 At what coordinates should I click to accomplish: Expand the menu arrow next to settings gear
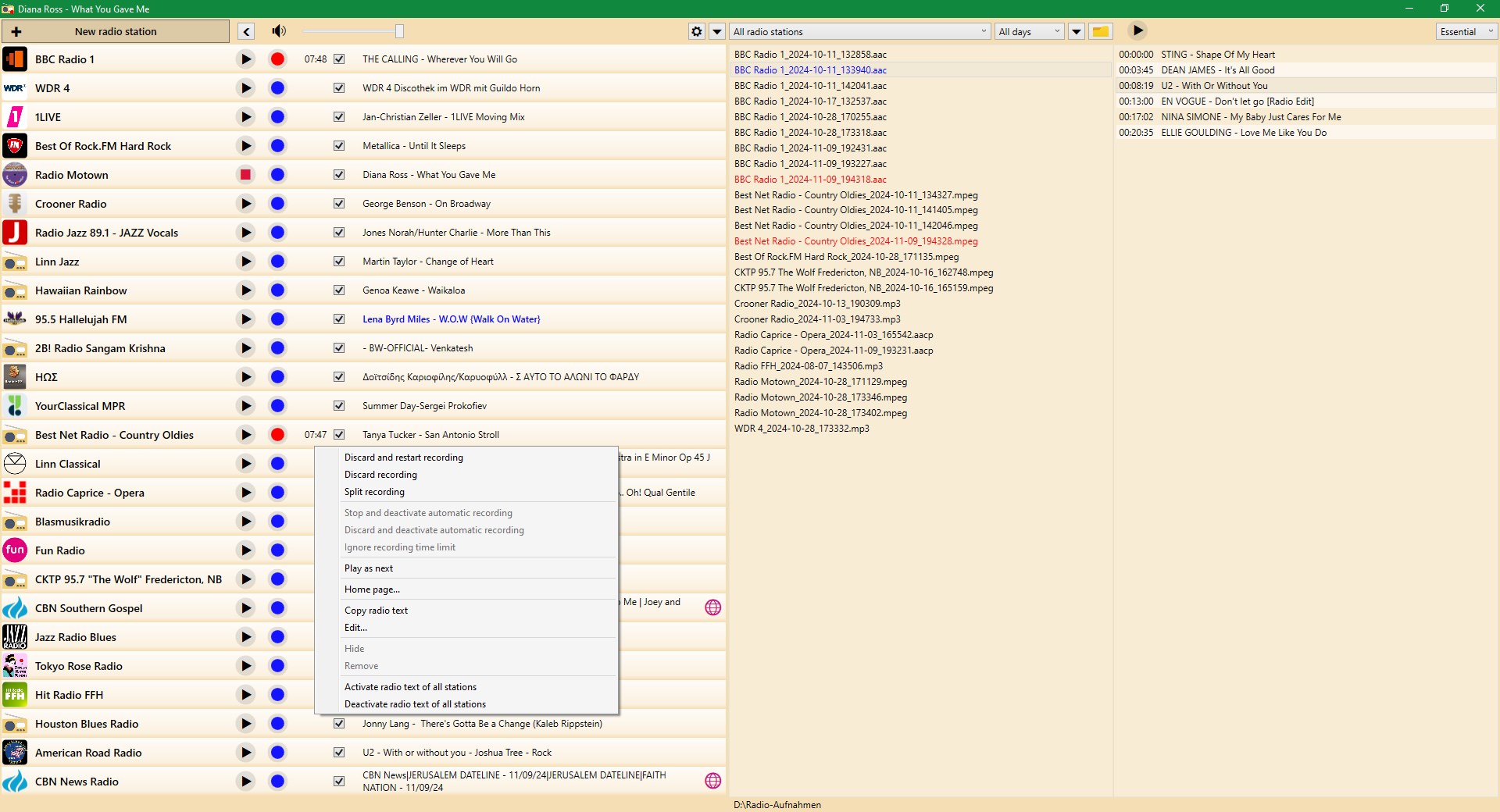[x=717, y=31]
